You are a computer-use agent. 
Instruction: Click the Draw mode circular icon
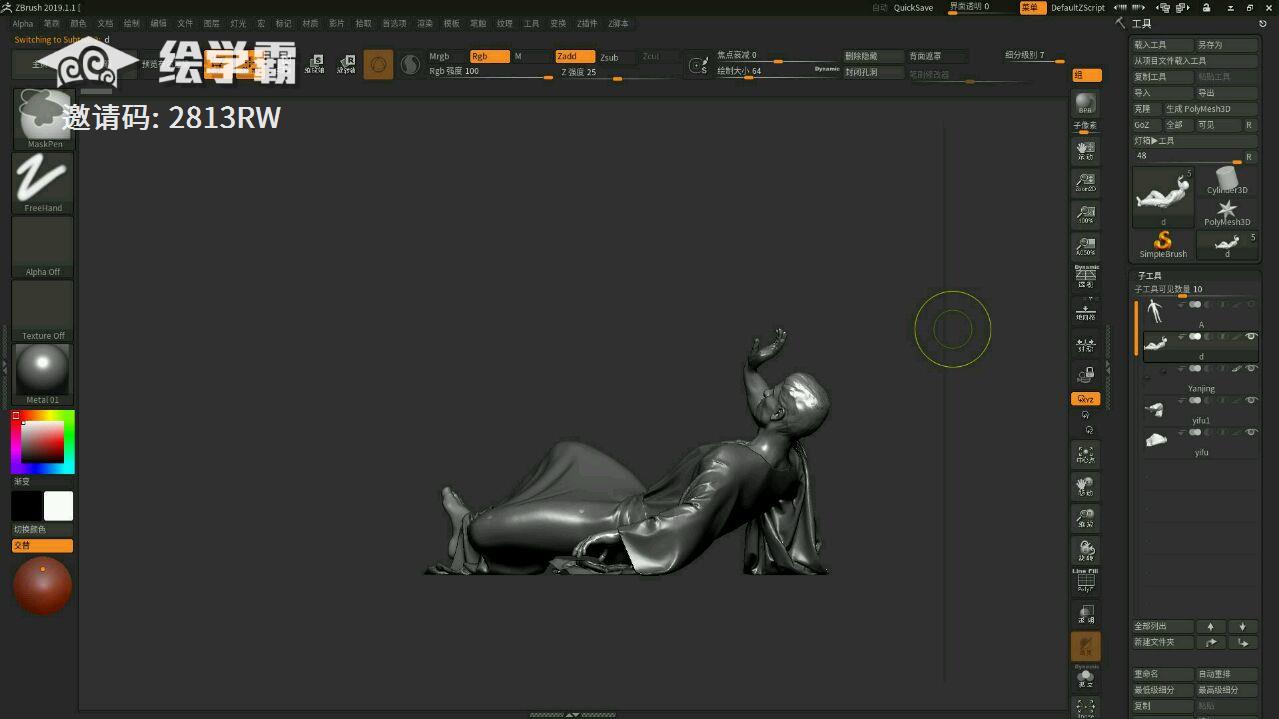coord(378,65)
